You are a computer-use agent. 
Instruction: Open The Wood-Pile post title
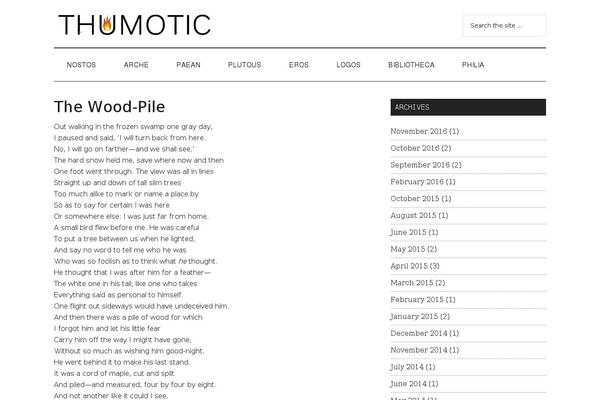click(109, 106)
